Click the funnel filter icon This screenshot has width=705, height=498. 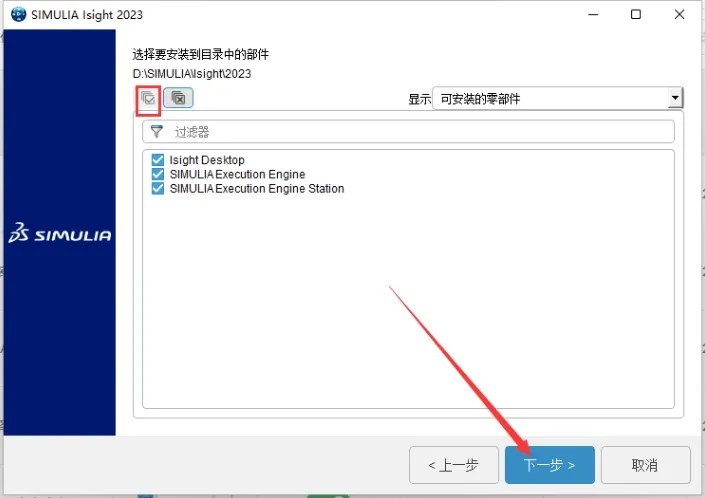pyautogui.click(x=156, y=132)
